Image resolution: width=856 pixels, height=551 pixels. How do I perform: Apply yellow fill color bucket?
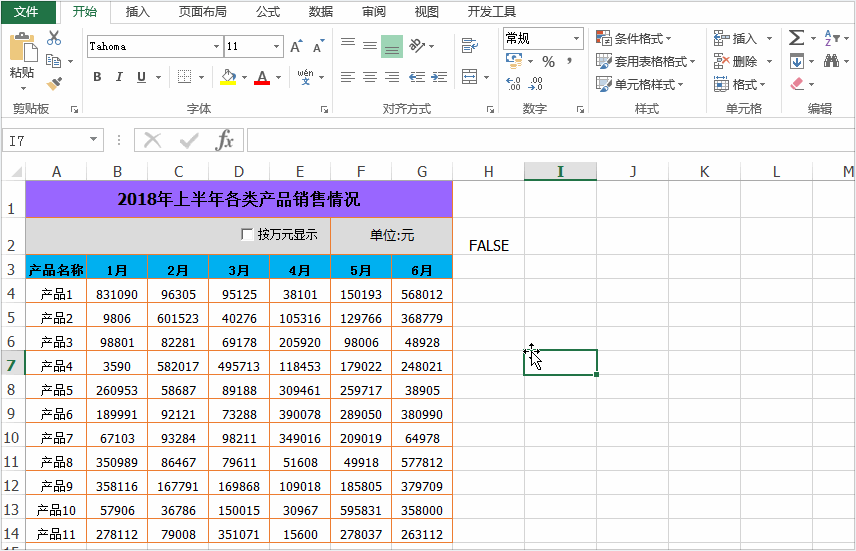(228, 77)
